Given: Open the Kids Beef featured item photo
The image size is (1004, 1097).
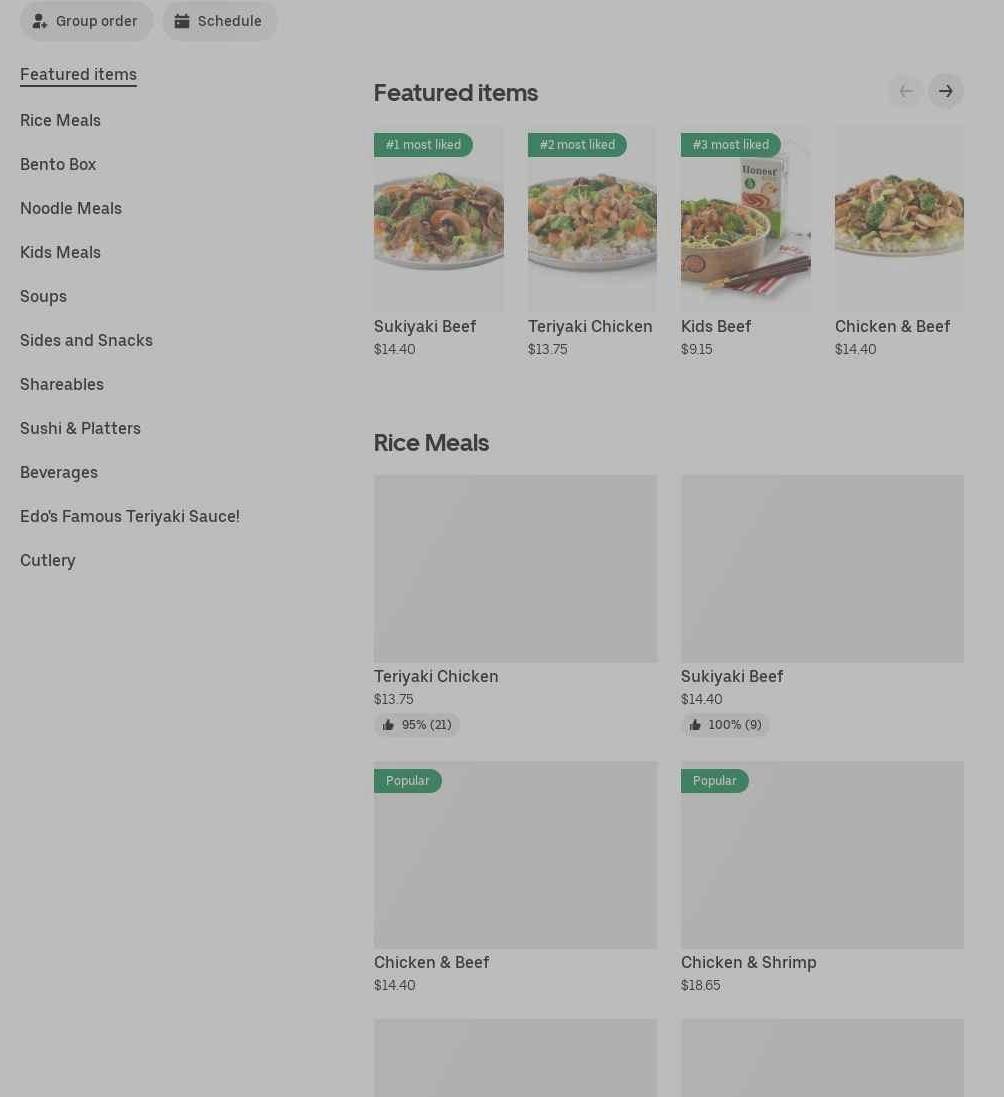Looking at the screenshot, I should click(x=745, y=218).
